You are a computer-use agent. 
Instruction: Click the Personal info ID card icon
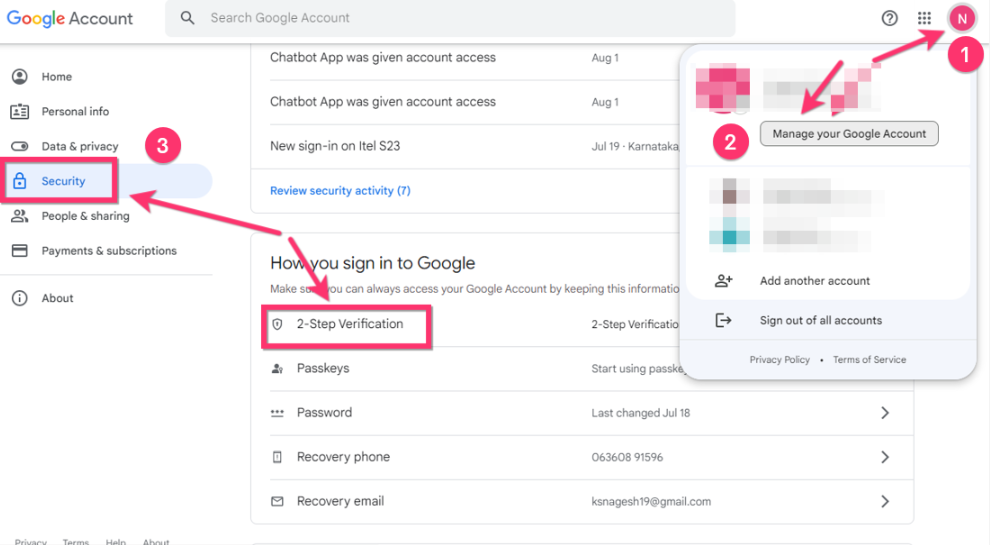point(19,112)
